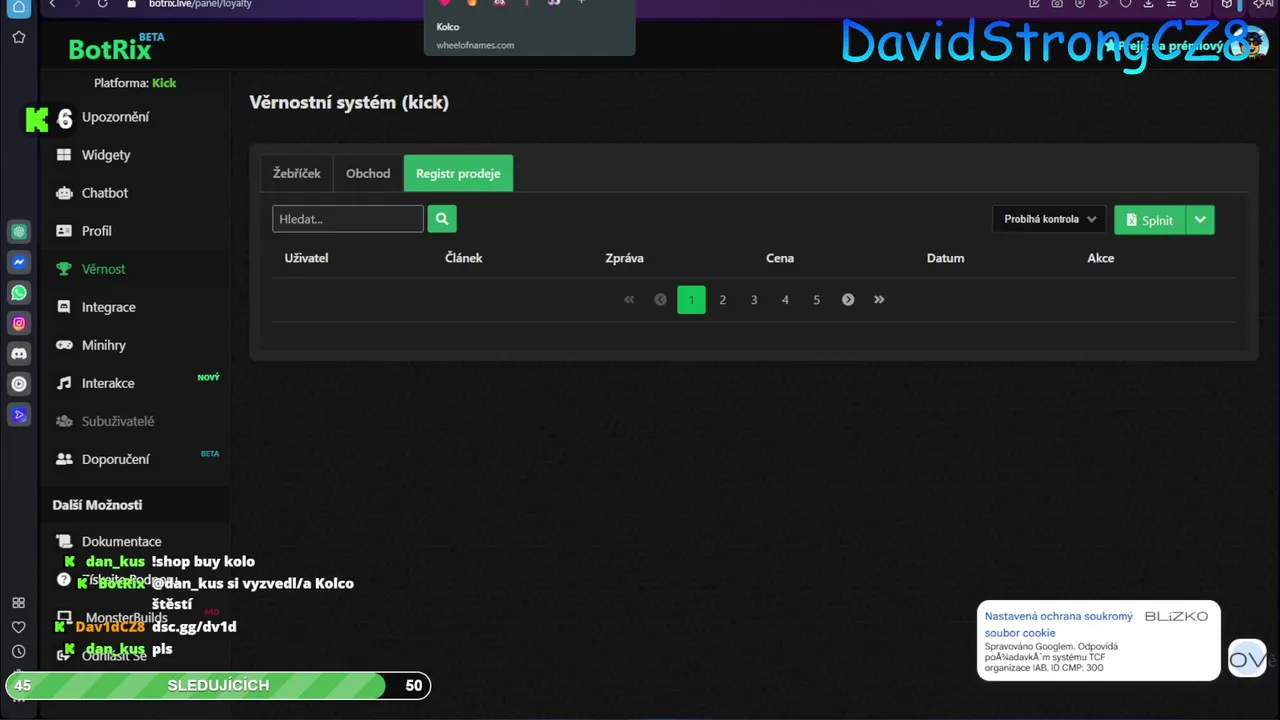
Task: Open Discord in the browser sidebar
Action: [x=19, y=353]
